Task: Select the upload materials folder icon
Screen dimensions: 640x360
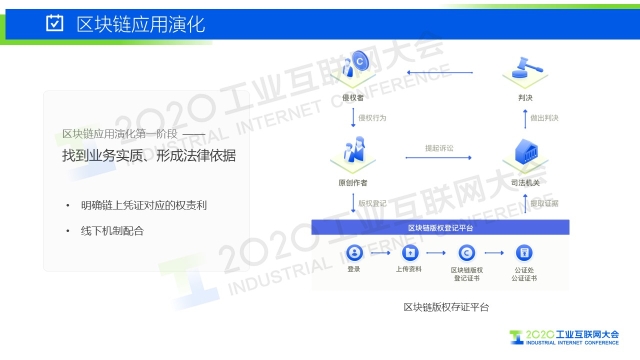Action: coord(410,253)
